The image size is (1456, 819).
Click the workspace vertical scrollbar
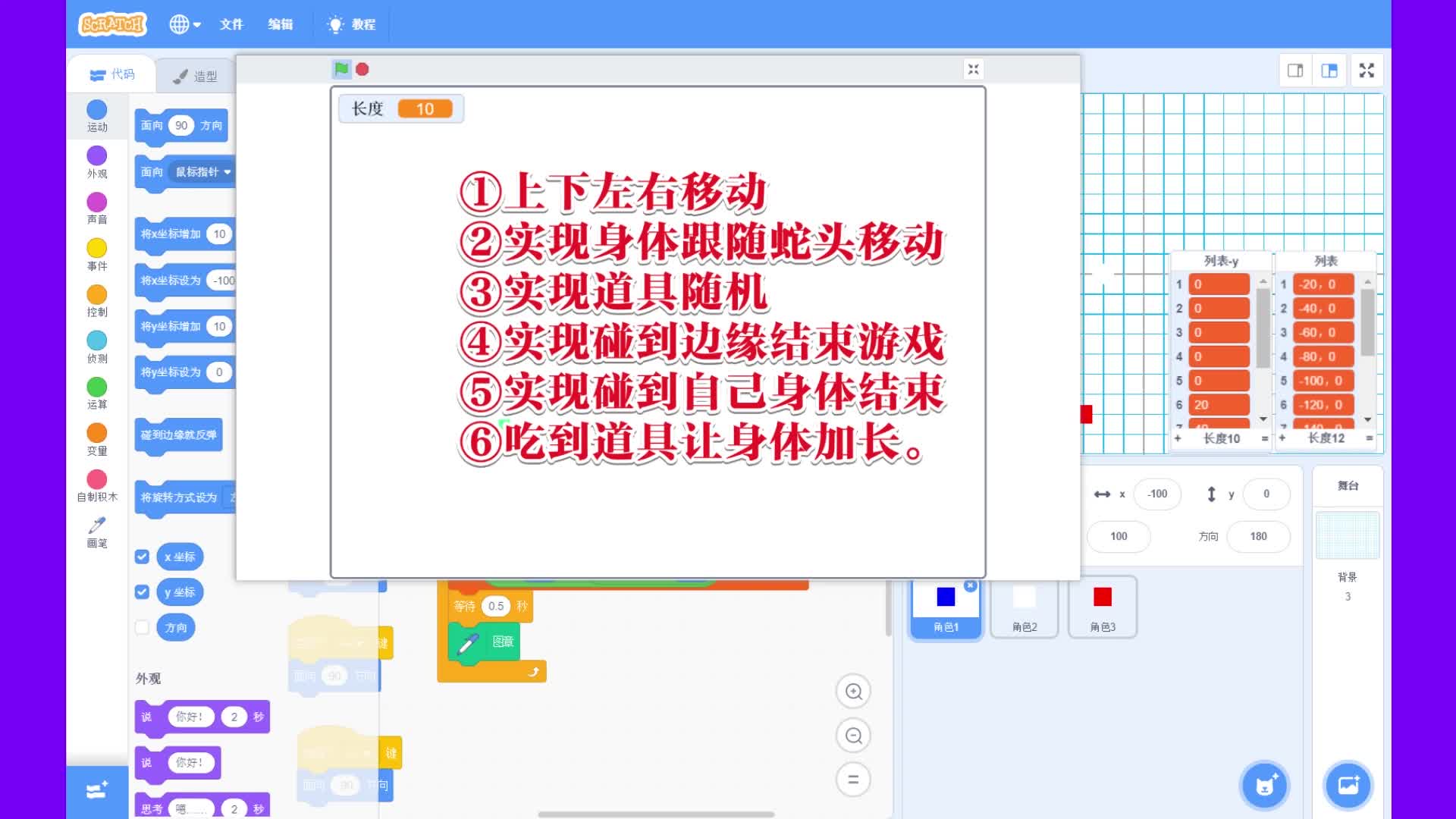tap(888, 608)
